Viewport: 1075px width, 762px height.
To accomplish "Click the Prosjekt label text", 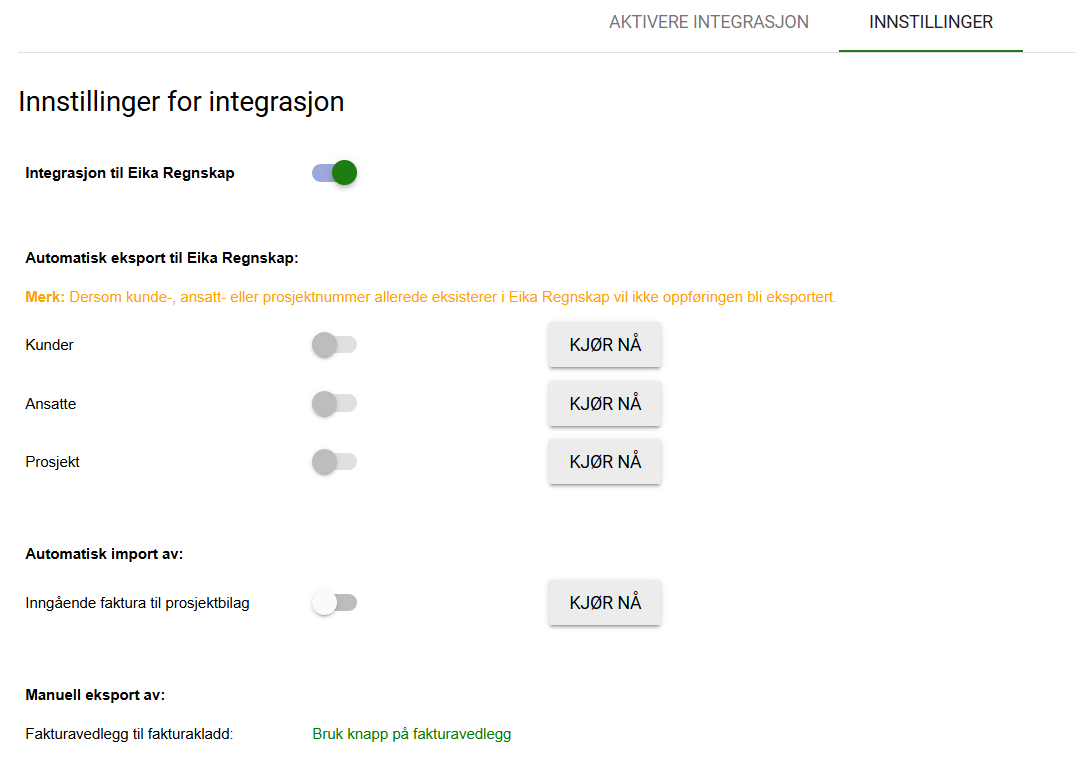I will [x=52, y=462].
